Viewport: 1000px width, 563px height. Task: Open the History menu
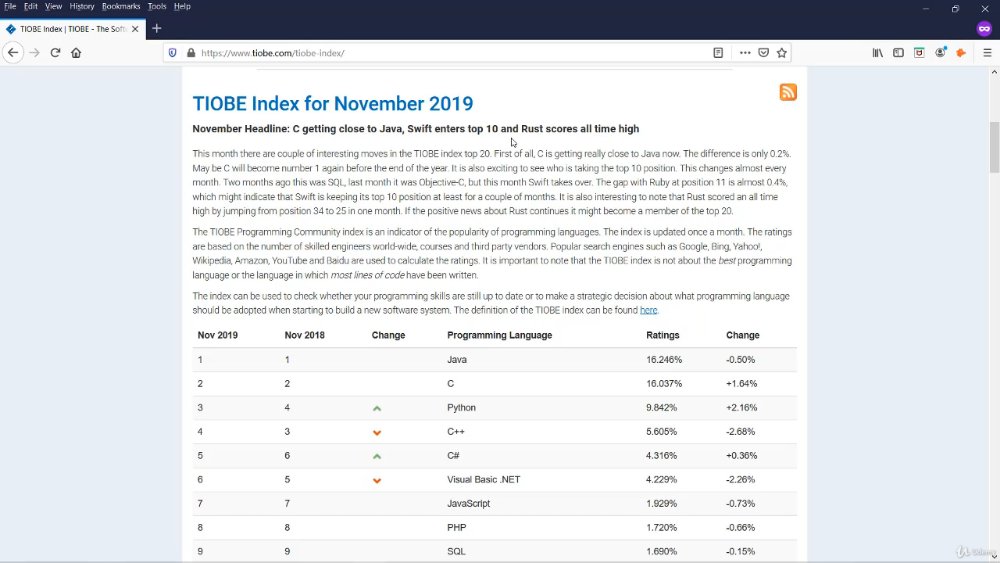point(82,6)
